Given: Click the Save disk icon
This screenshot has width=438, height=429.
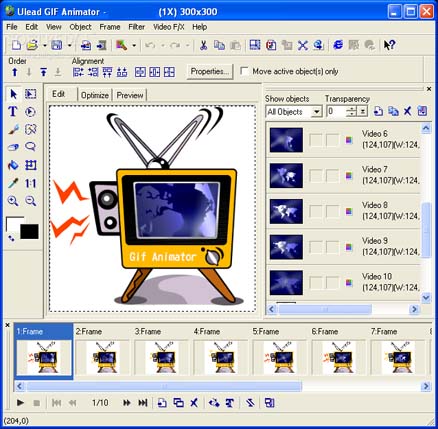Looking at the screenshot, I should coord(57,45).
